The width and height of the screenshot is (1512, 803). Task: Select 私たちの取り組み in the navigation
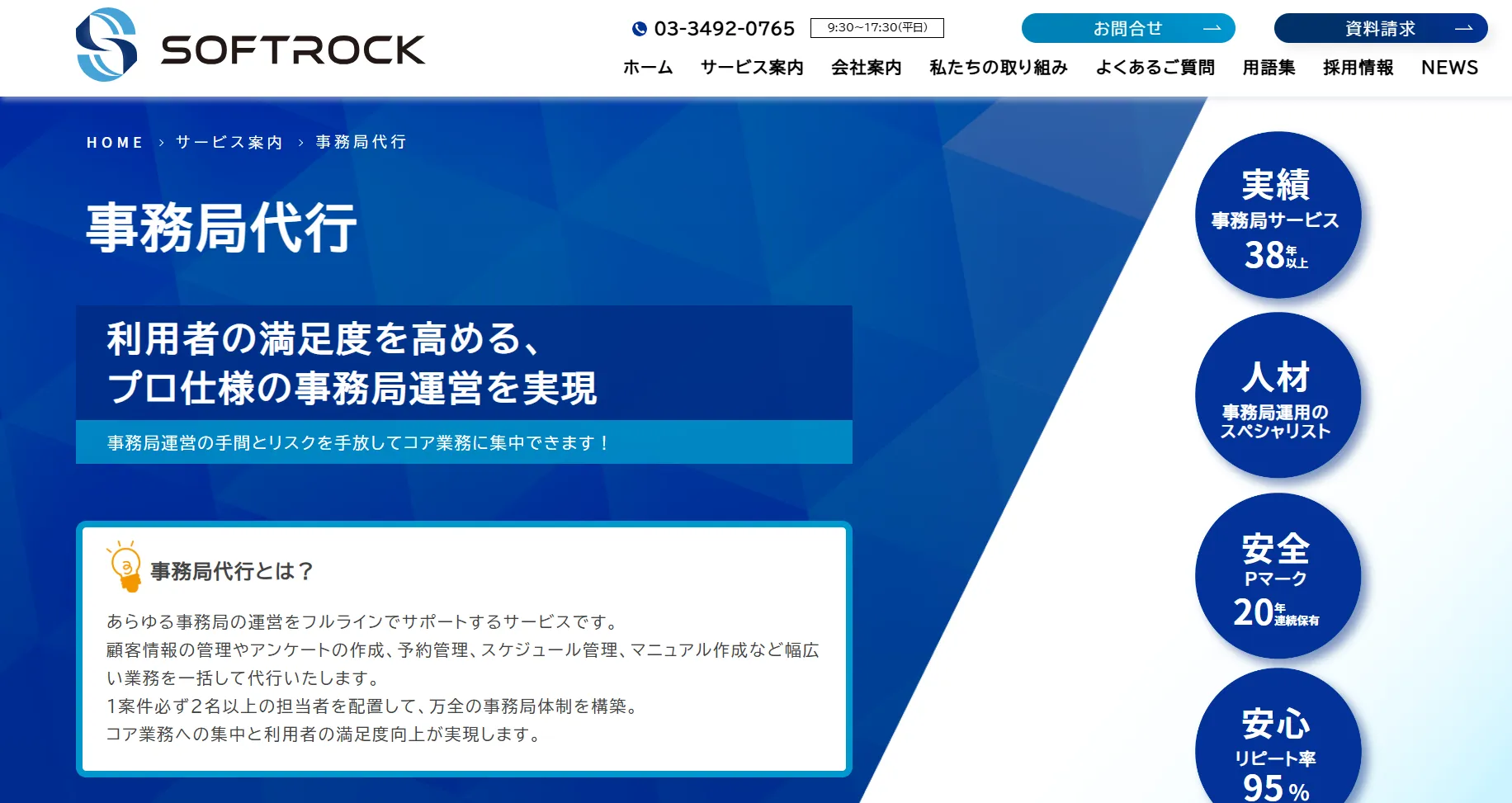pyautogui.click(x=998, y=68)
